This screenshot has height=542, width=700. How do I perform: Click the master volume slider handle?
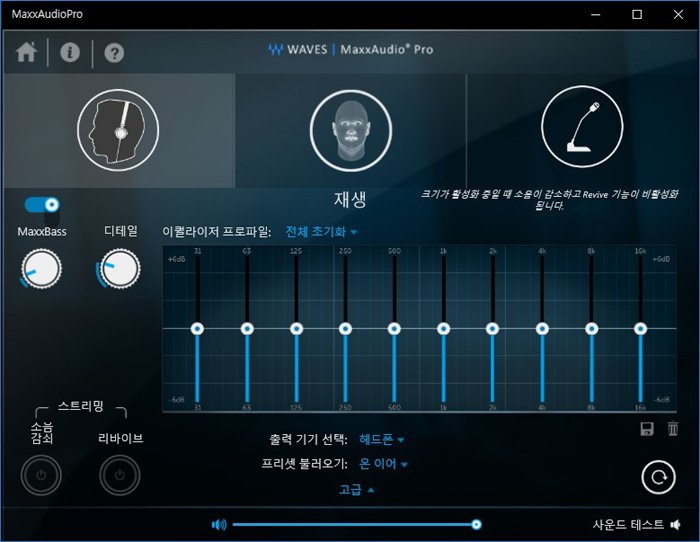click(476, 525)
